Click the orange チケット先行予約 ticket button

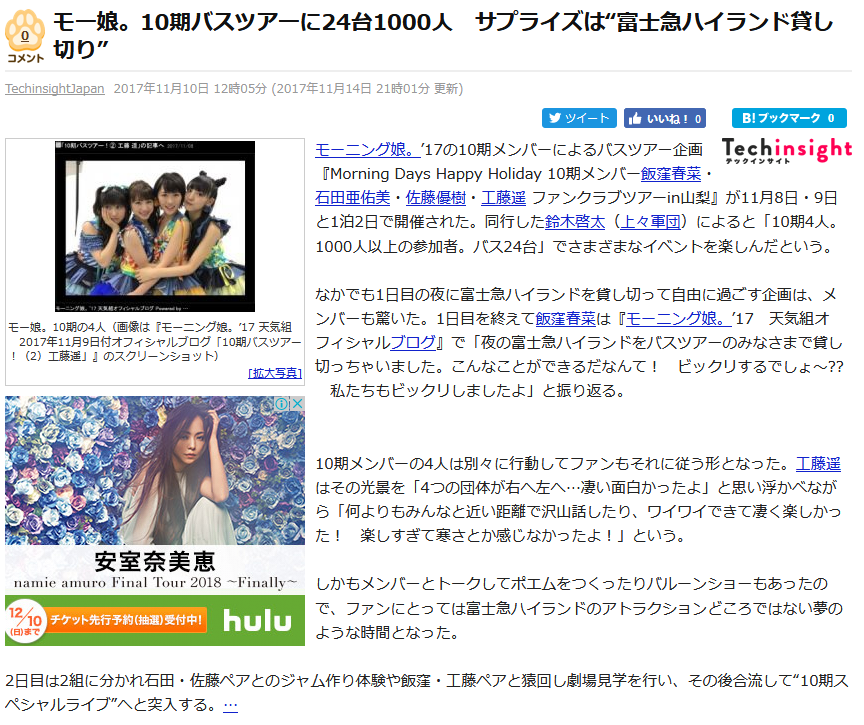click(x=126, y=620)
